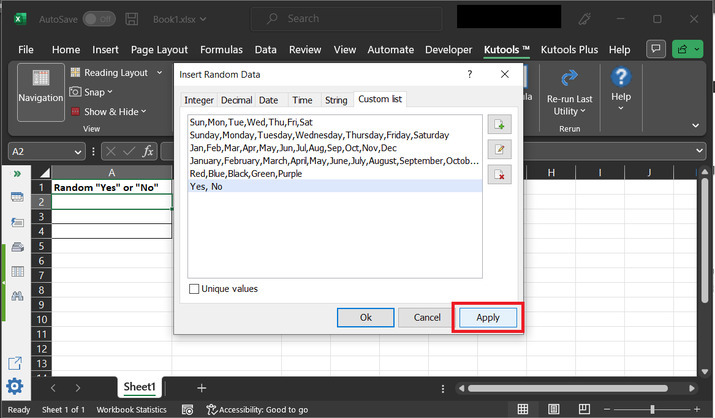Click the Re-run Last Utility icon
715x418 pixels.
[x=569, y=79]
